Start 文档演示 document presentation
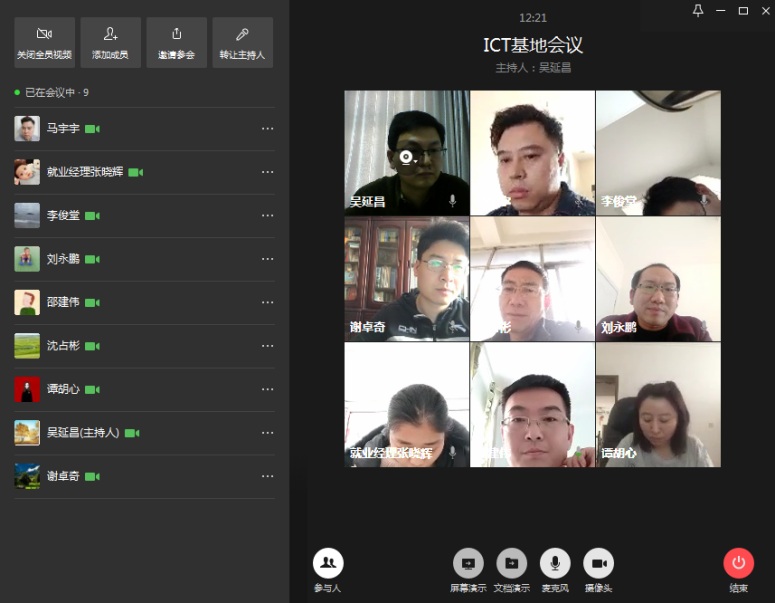 coord(512,565)
